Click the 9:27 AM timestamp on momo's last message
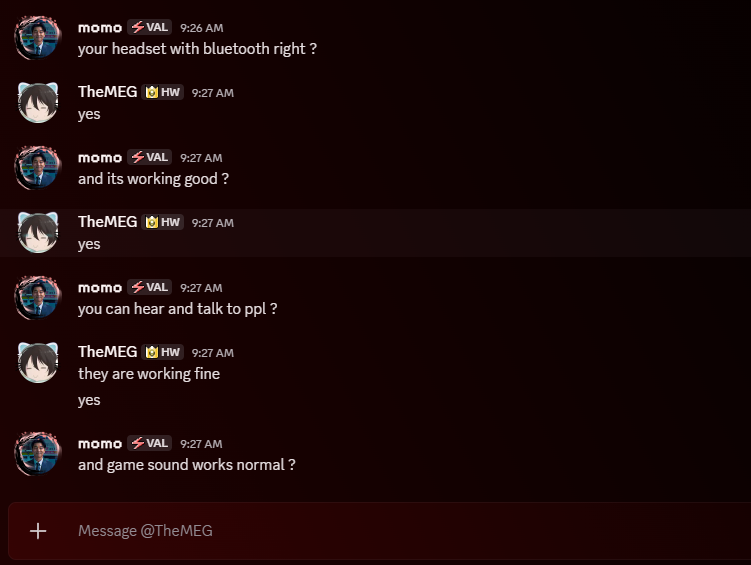 201,444
